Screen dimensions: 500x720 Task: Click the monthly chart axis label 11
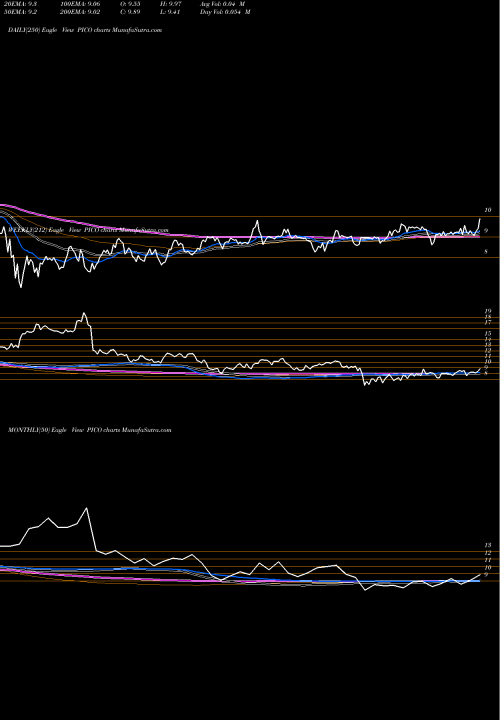(488, 560)
